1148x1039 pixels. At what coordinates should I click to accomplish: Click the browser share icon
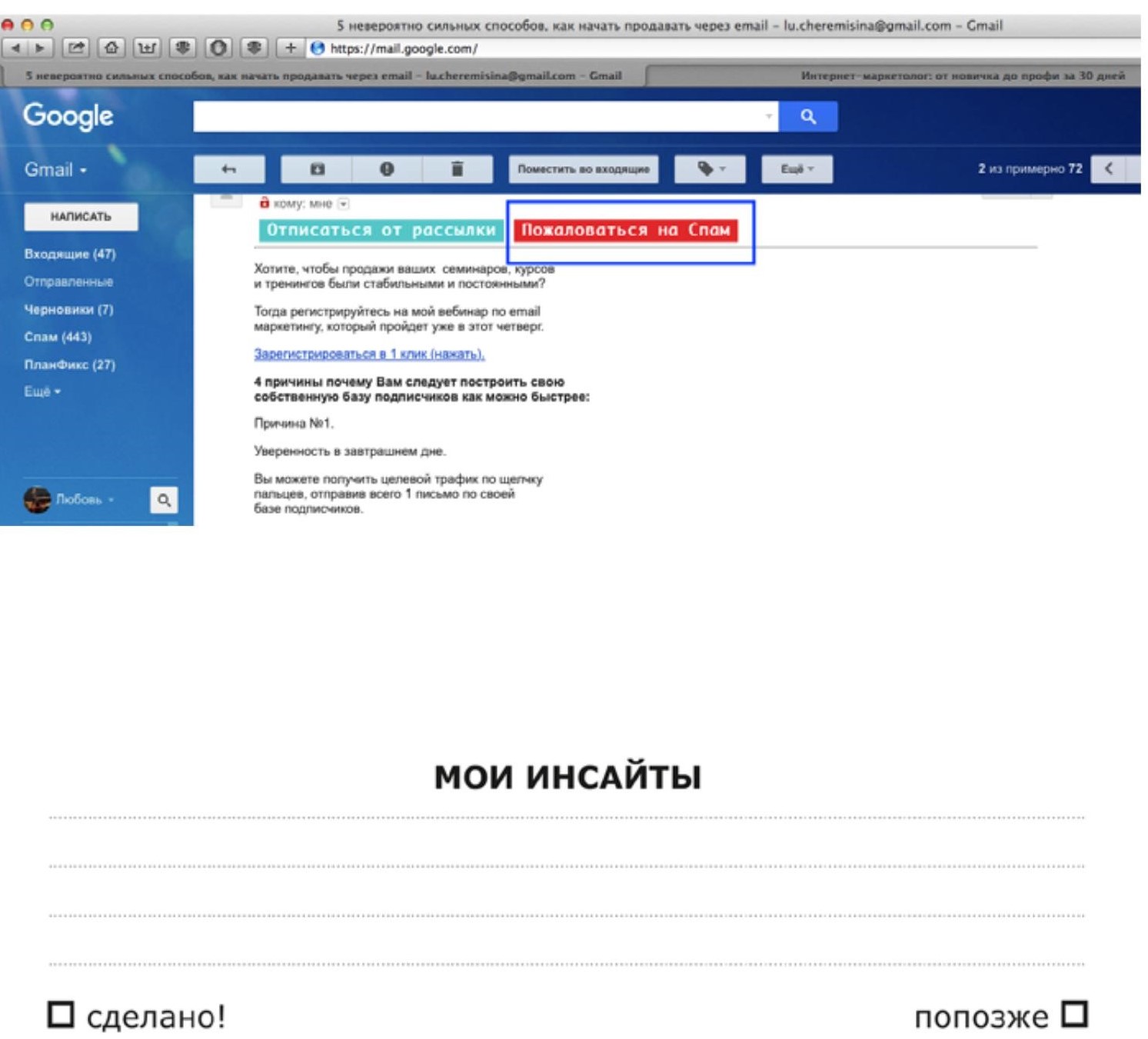[75, 48]
